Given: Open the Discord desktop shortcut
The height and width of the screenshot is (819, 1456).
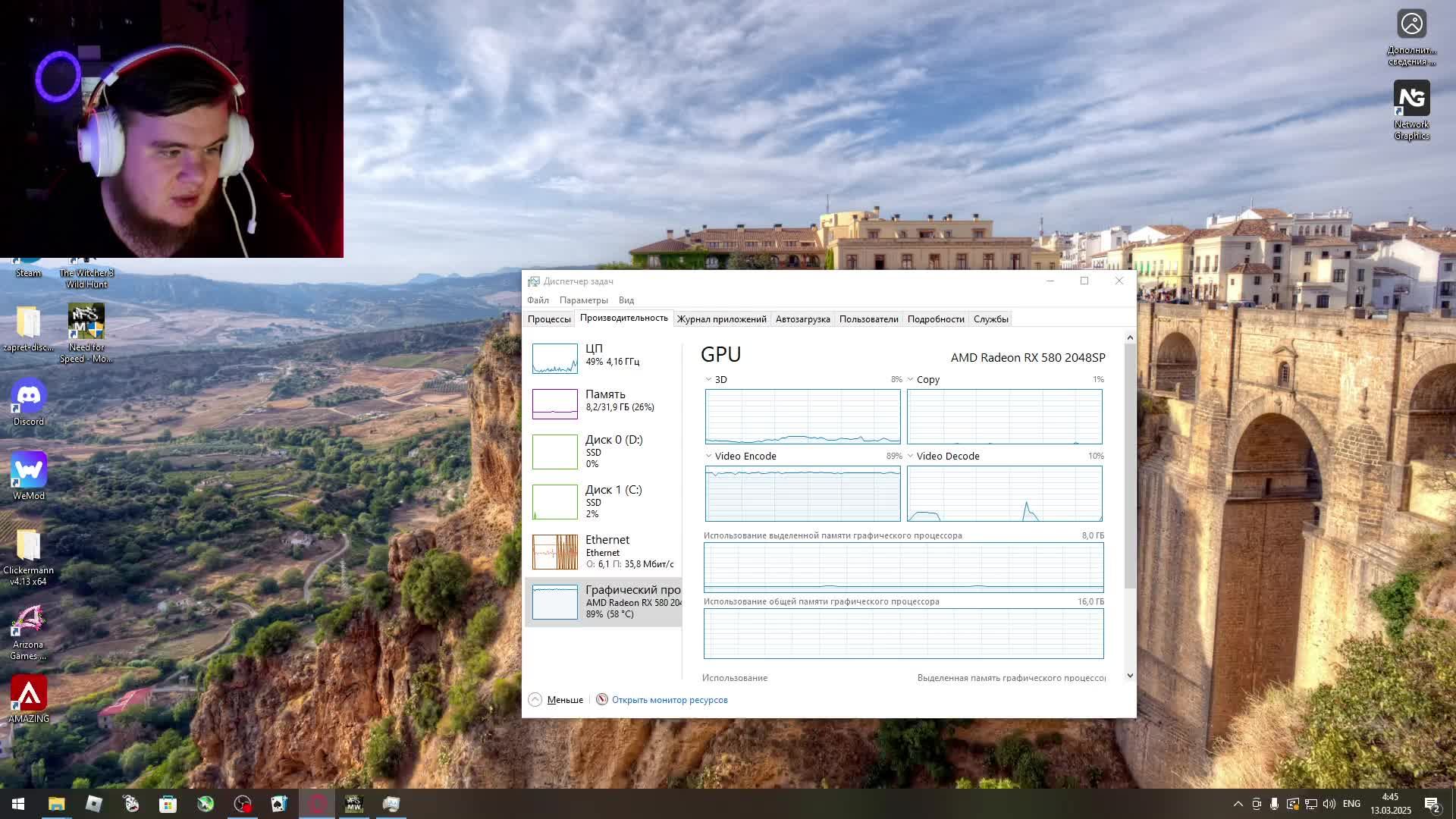Looking at the screenshot, I should click(29, 397).
